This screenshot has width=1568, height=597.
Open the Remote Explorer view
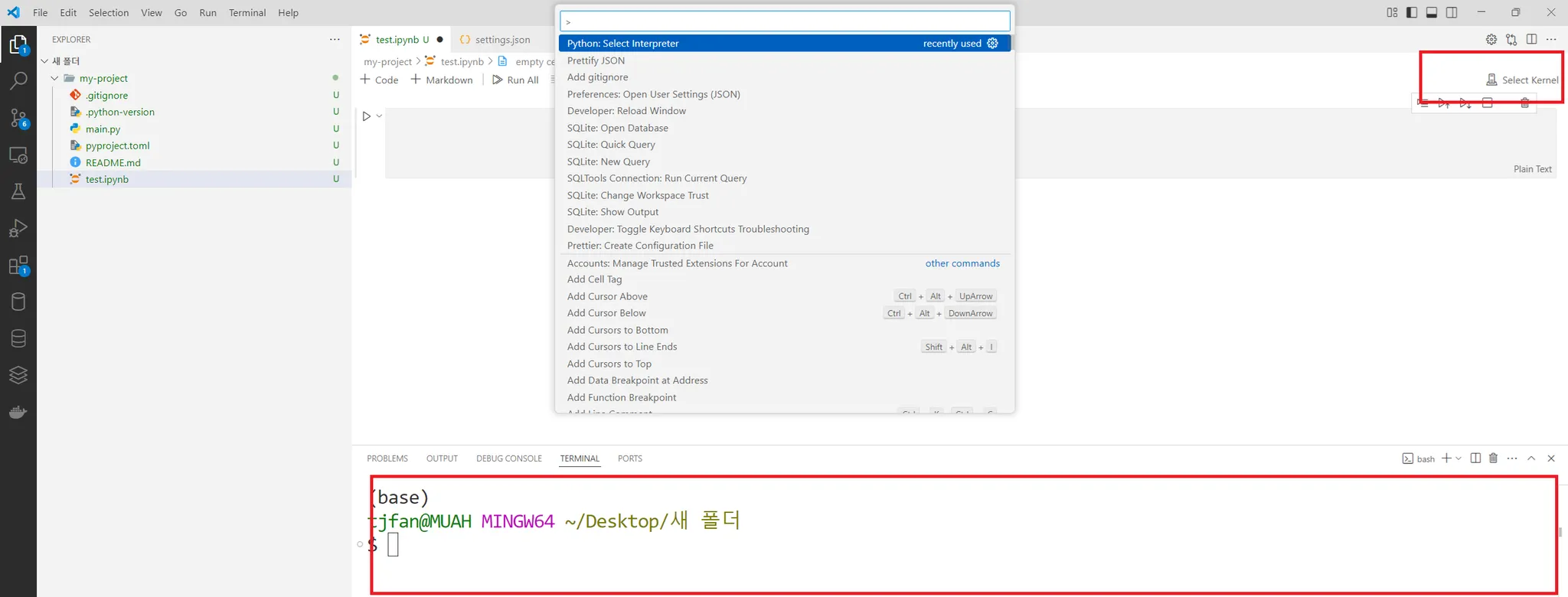click(x=18, y=155)
